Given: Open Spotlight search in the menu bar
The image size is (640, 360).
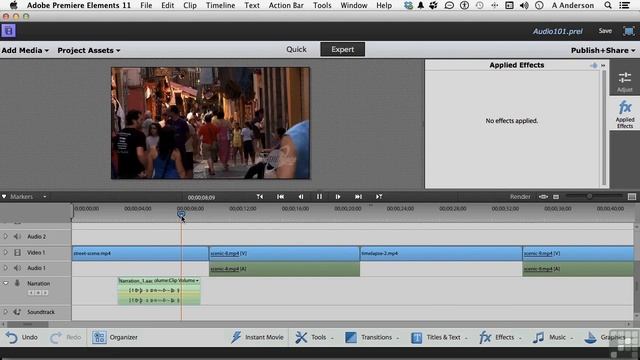Looking at the screenshot, I should coord(608,5).
